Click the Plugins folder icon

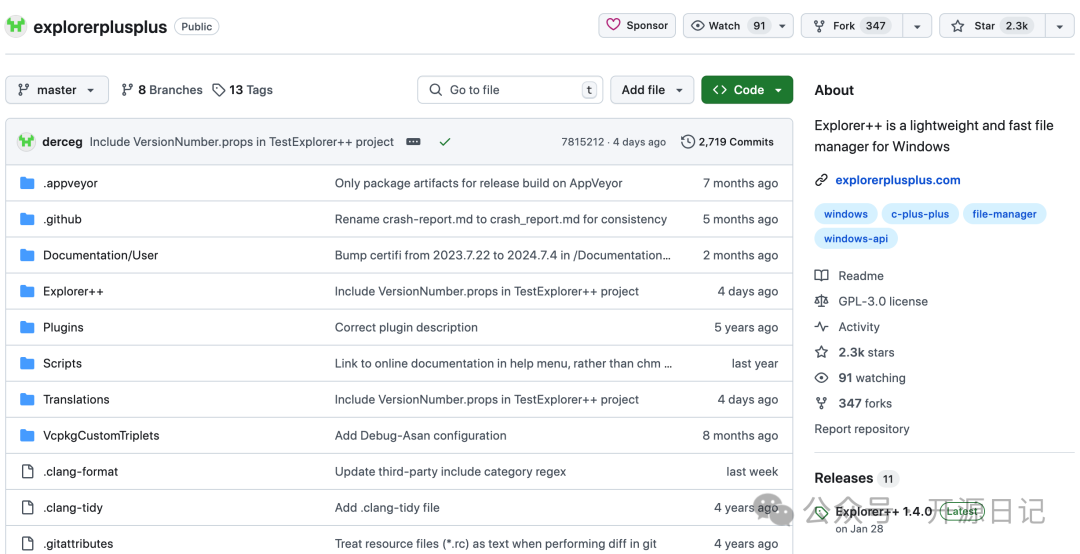point(27,327)
